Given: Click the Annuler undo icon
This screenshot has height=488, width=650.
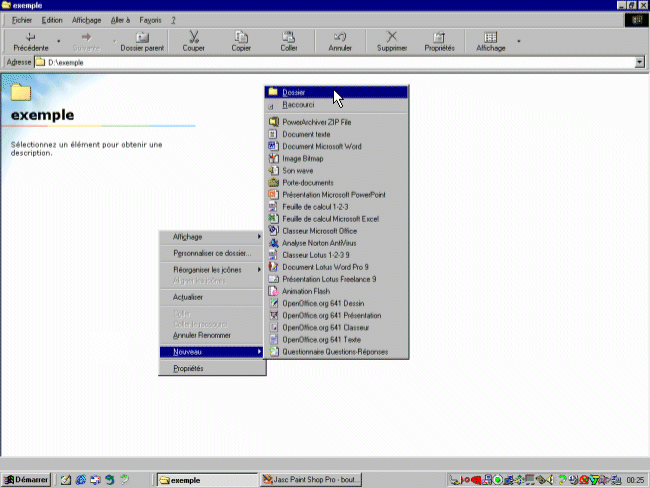Looking at the screenshot, I should [x=340, y=37].
